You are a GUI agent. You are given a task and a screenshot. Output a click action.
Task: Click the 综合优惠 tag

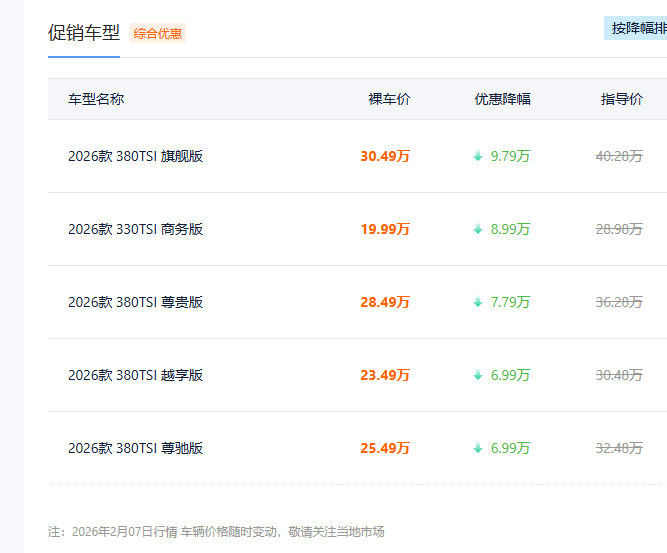[158, 33]
